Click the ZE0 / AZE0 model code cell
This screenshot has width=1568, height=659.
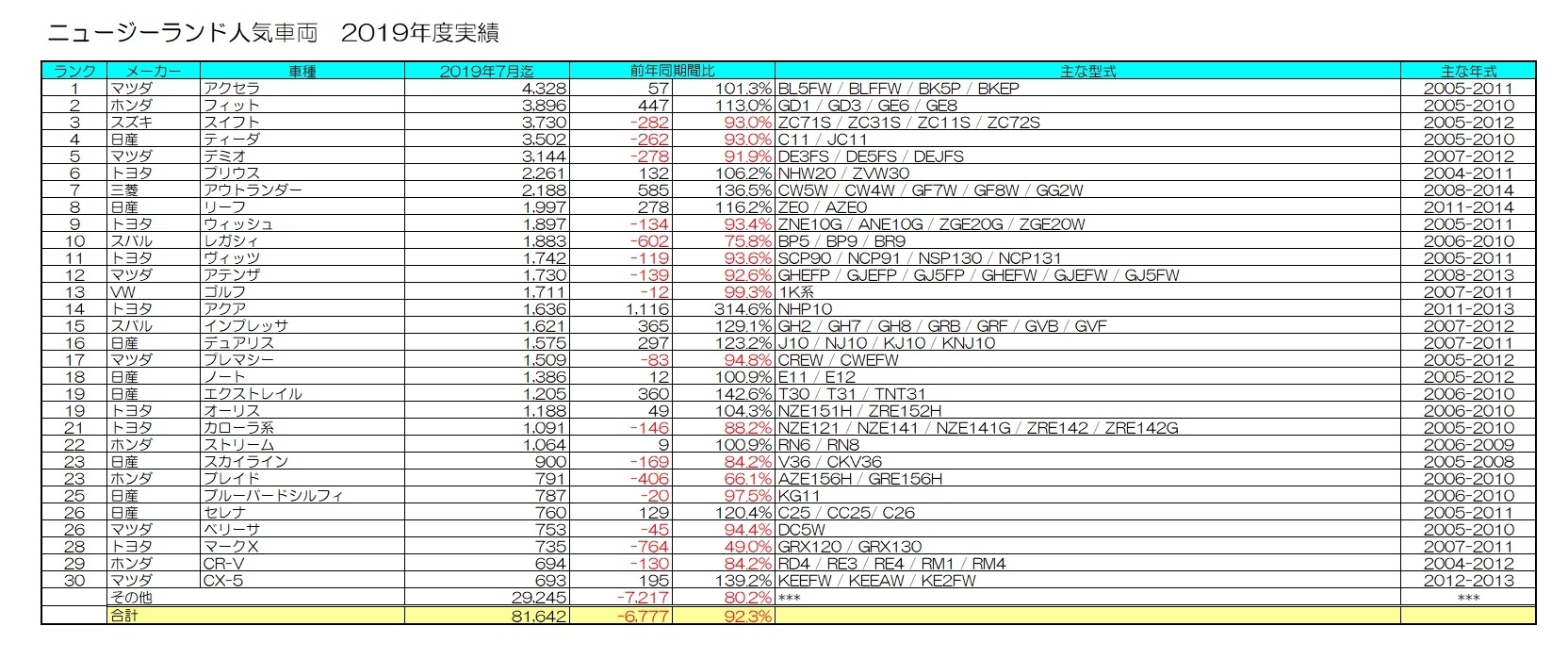tap(1087, 206)
